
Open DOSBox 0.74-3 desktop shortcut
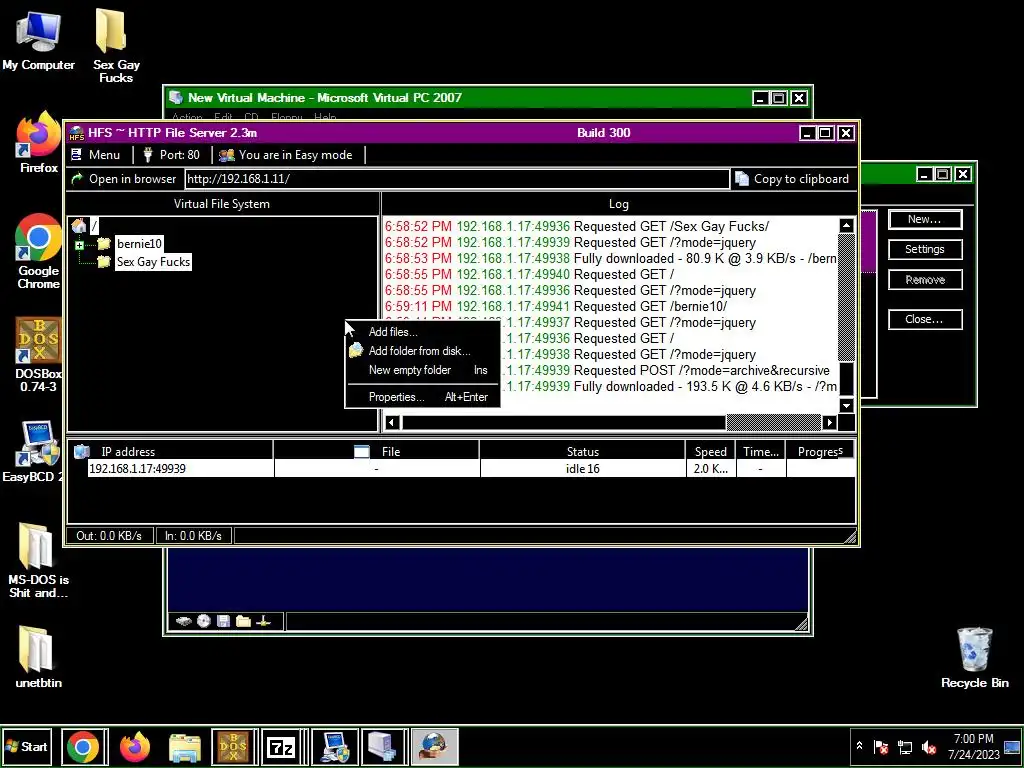click(x=39, y=355)
